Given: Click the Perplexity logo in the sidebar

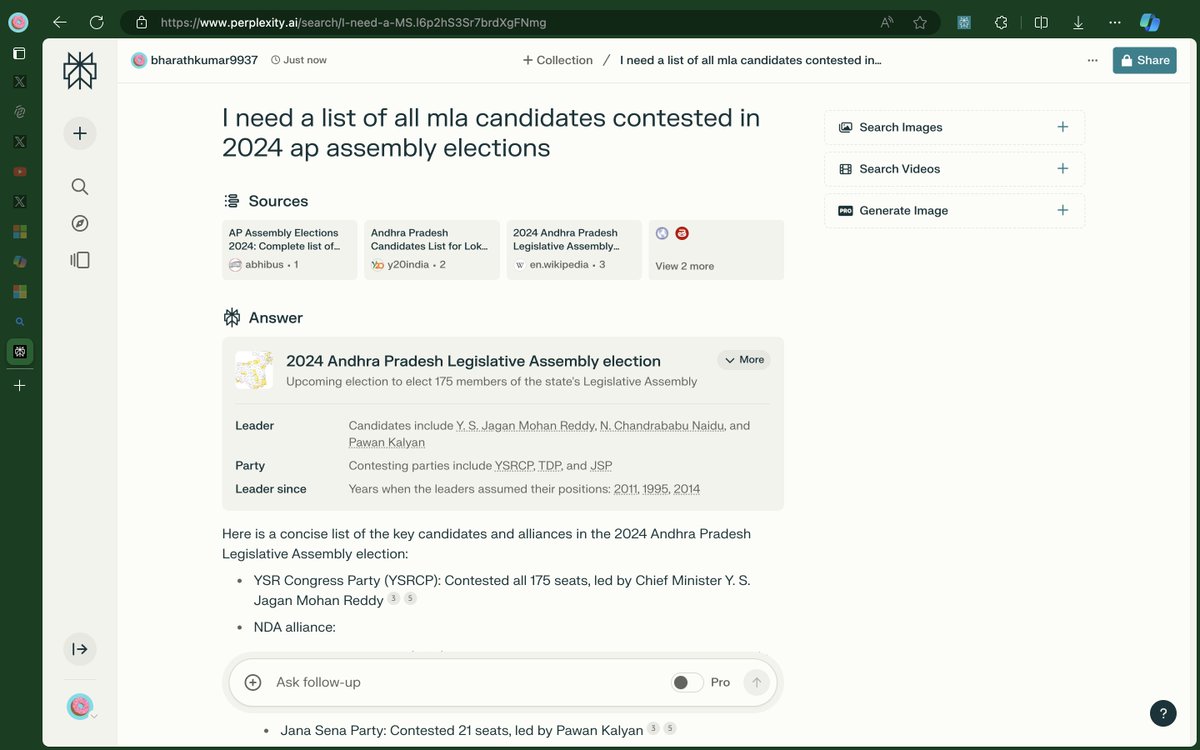Looking at the screenshot, I should point(80,71).
